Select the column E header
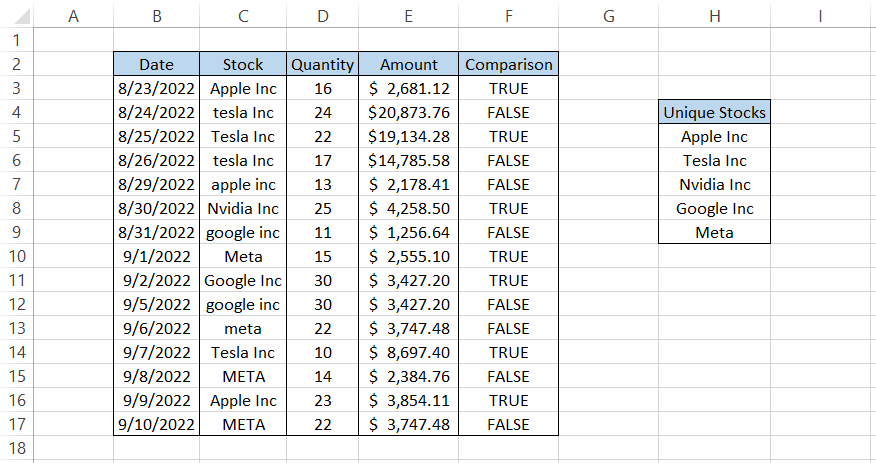This screenshot has width=876, height=463. [408, 15]
